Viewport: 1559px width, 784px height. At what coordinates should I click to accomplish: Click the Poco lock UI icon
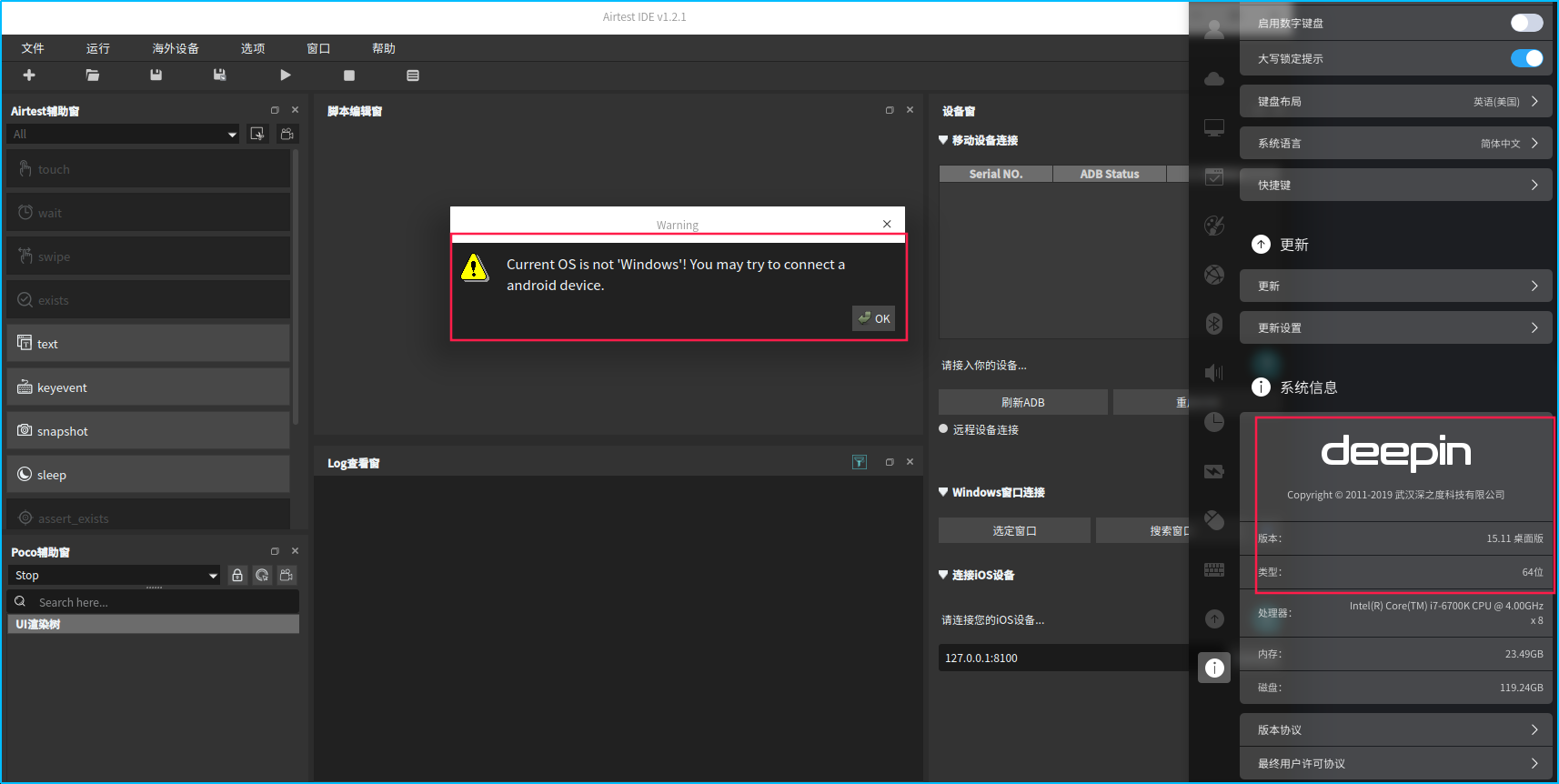click(237, 575)
